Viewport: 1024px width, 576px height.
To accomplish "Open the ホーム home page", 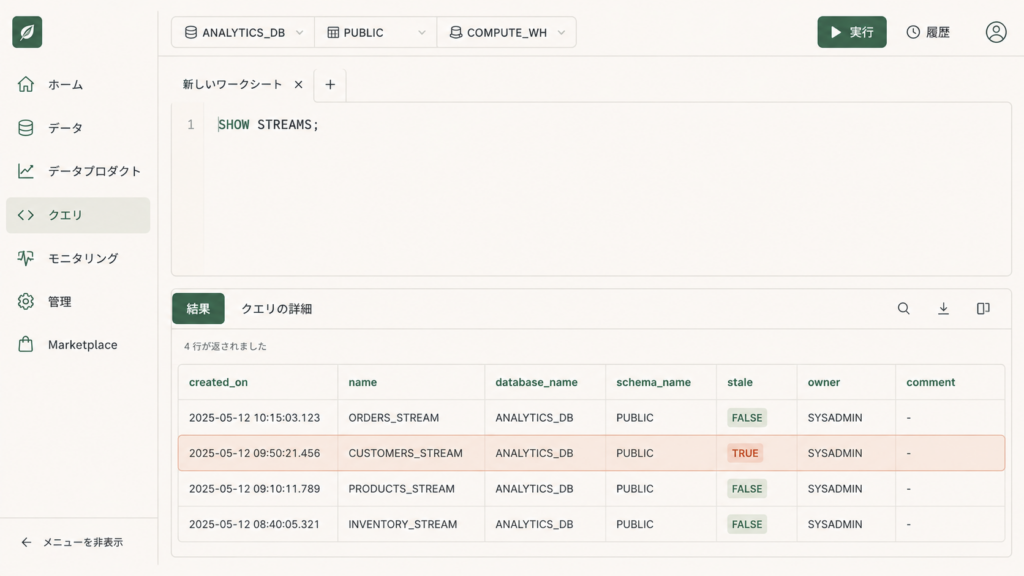I will (x=78, y=84).
